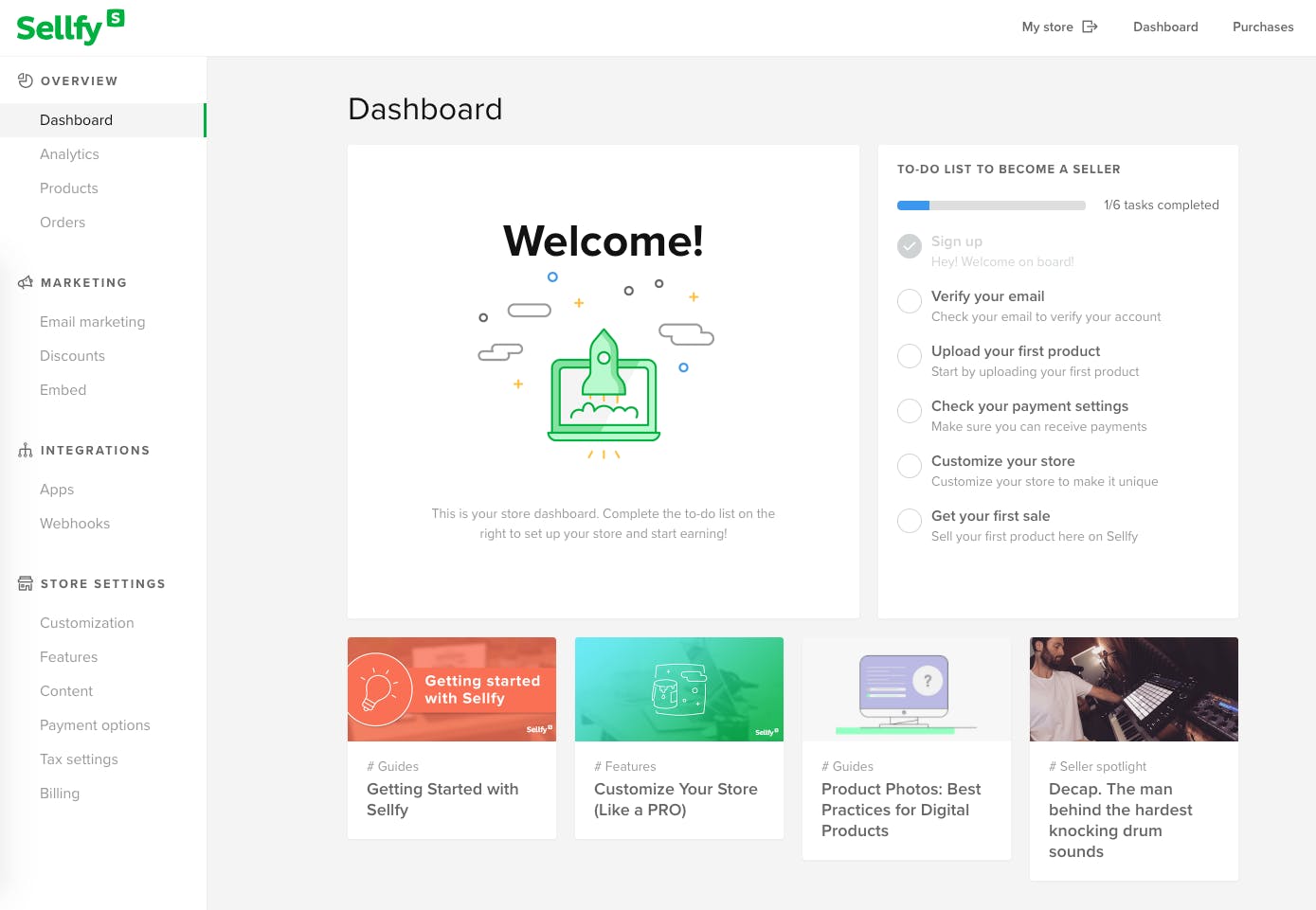1316x910 pixels.
Task: Go to Apps integrations
Action: tap(57, 490)
